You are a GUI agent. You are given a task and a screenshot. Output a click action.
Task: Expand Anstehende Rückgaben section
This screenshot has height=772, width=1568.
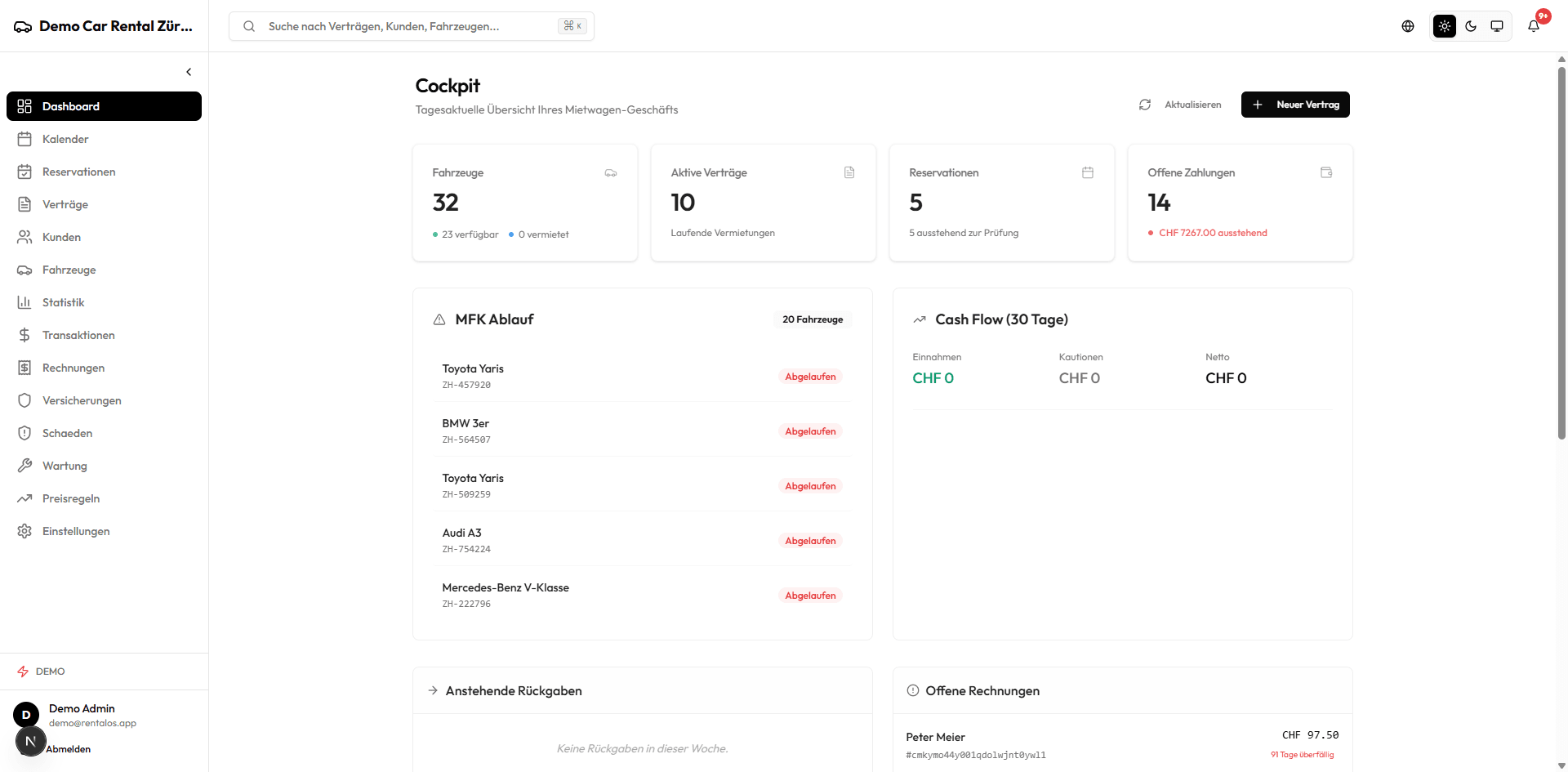[x=514, y=690]
